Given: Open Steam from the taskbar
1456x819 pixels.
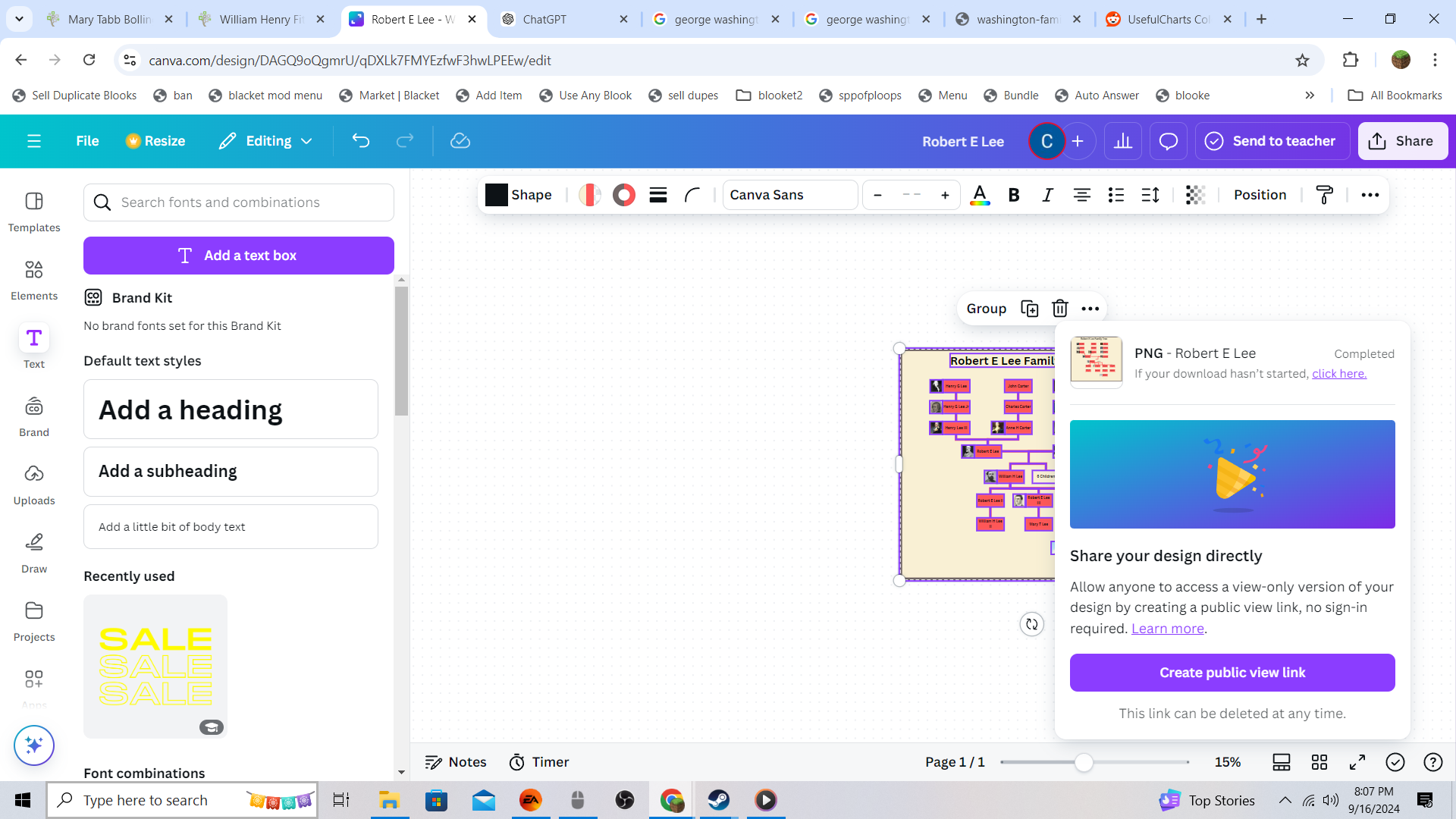Looking at the screenshot, I should pyautogui.click(x=719, y=800).
